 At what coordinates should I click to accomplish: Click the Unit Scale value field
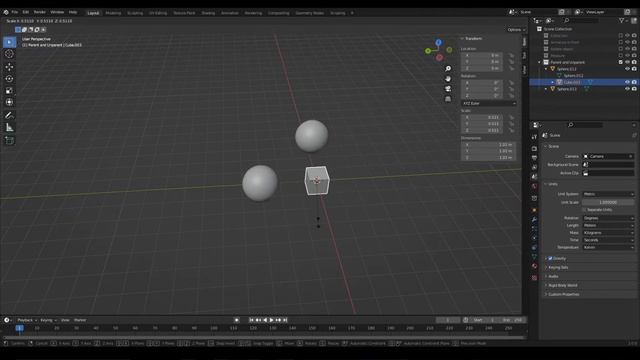coord(608,202)
